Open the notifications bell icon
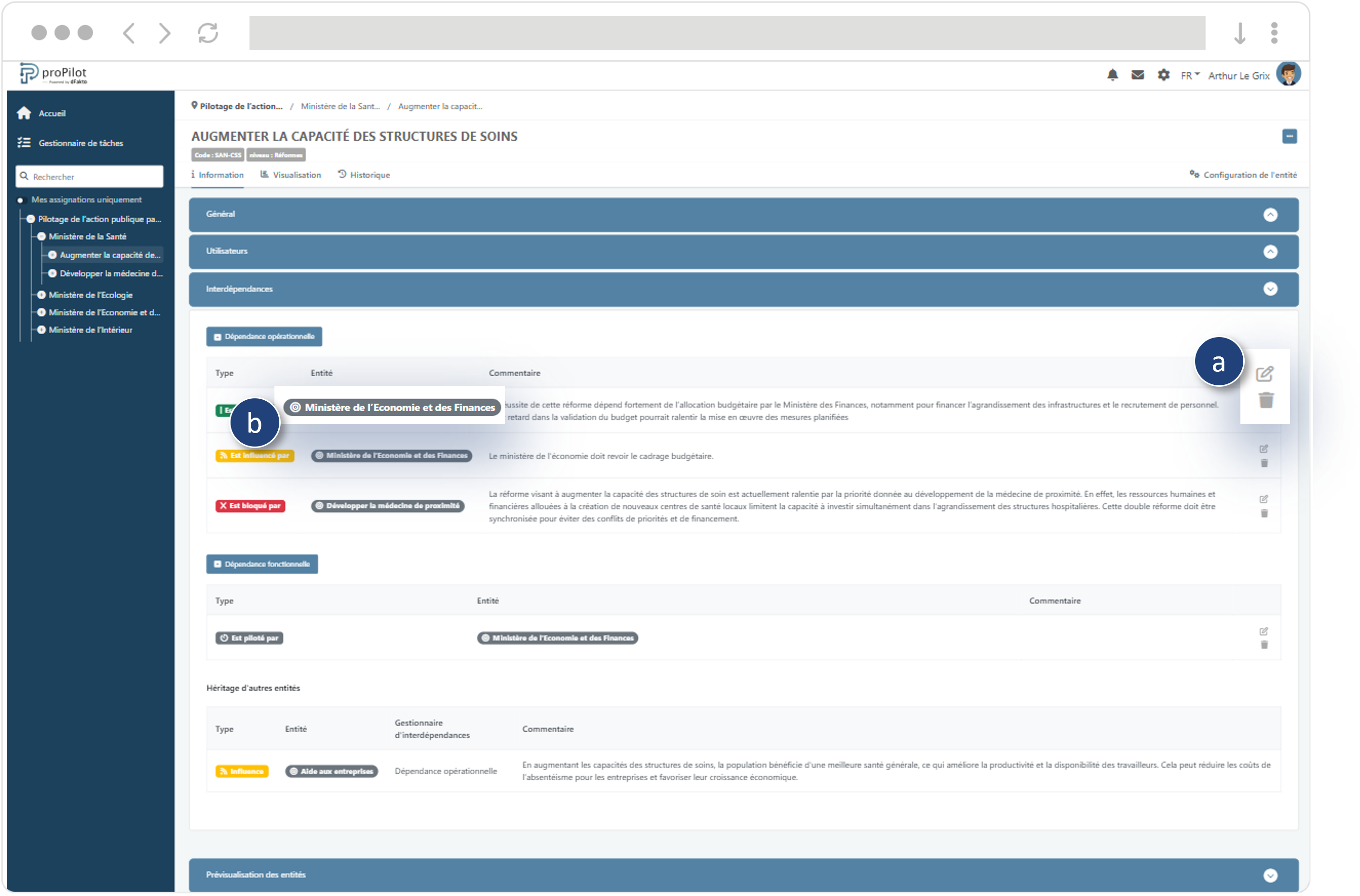Viewport: 1360px width, 896px height. click(x=1112, y=75)
